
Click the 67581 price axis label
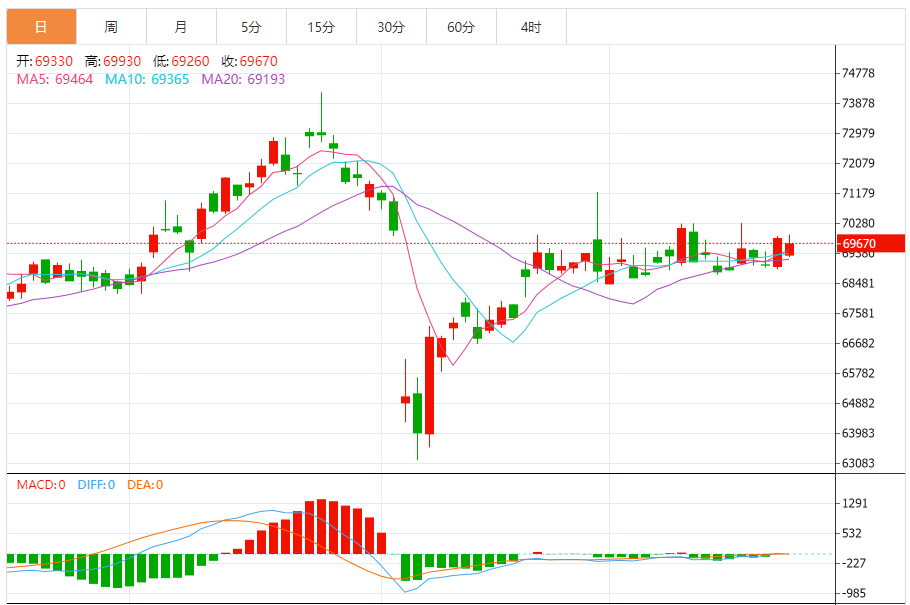coord(858,314)
